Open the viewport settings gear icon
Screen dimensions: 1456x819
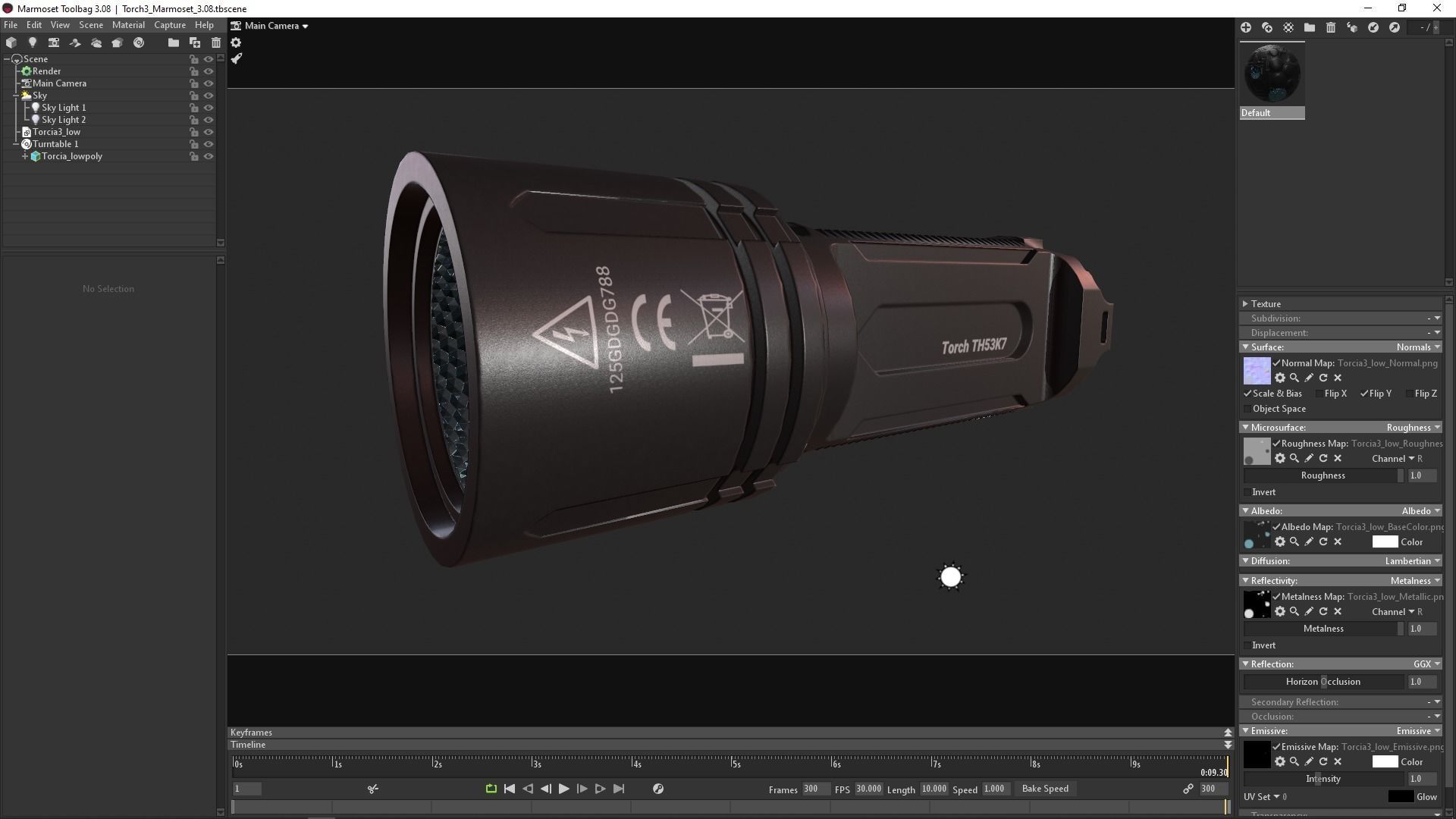(236, 42)
